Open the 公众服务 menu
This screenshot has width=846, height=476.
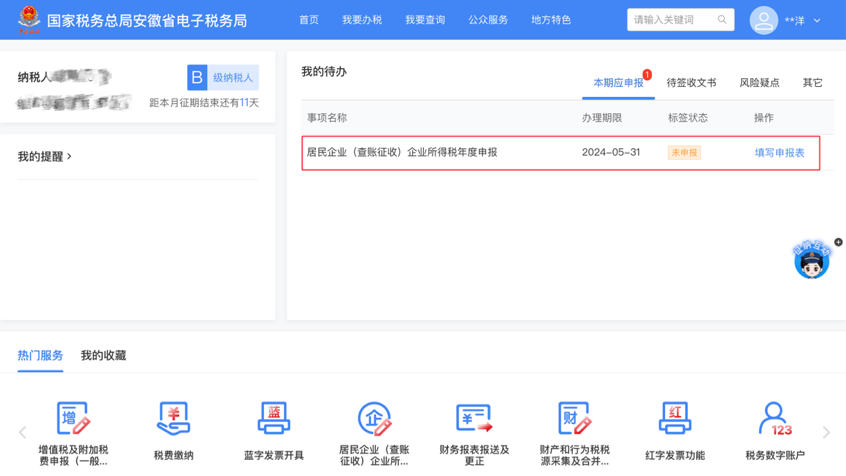click(x=488, y=20)
